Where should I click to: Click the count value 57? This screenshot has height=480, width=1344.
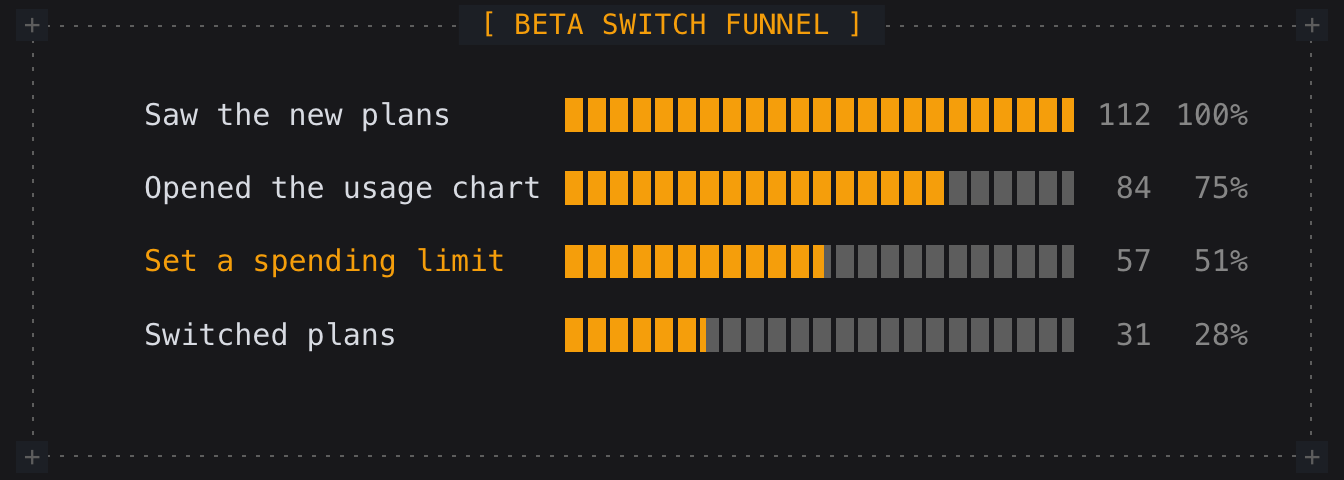[1133, 261]
